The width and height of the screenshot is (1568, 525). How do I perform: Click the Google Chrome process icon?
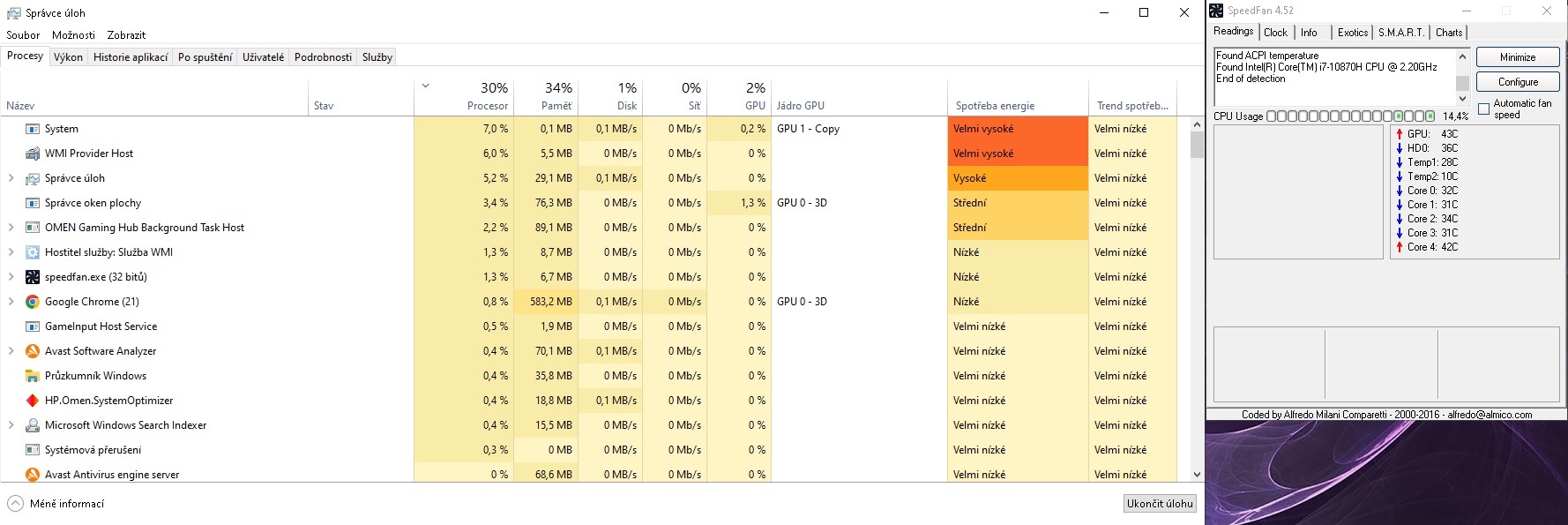click(x=33, y=302)
